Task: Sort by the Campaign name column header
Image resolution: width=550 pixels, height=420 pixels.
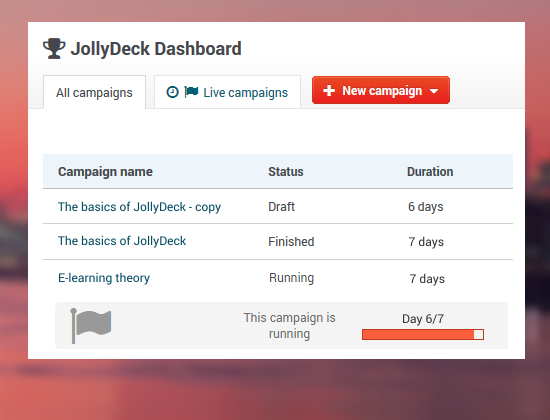Action: coord(105,172)
